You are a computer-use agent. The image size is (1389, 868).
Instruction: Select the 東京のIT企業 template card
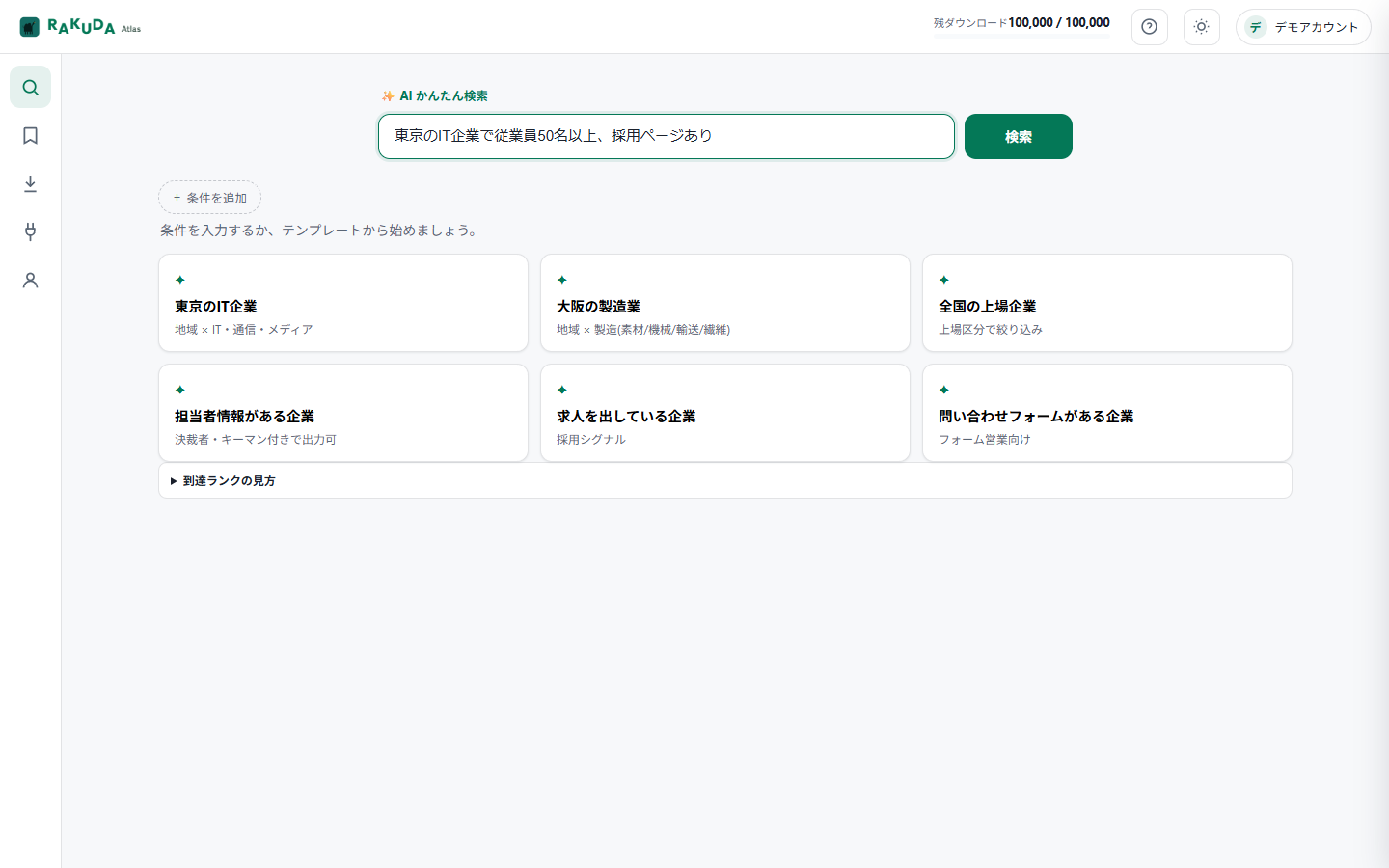343,303
